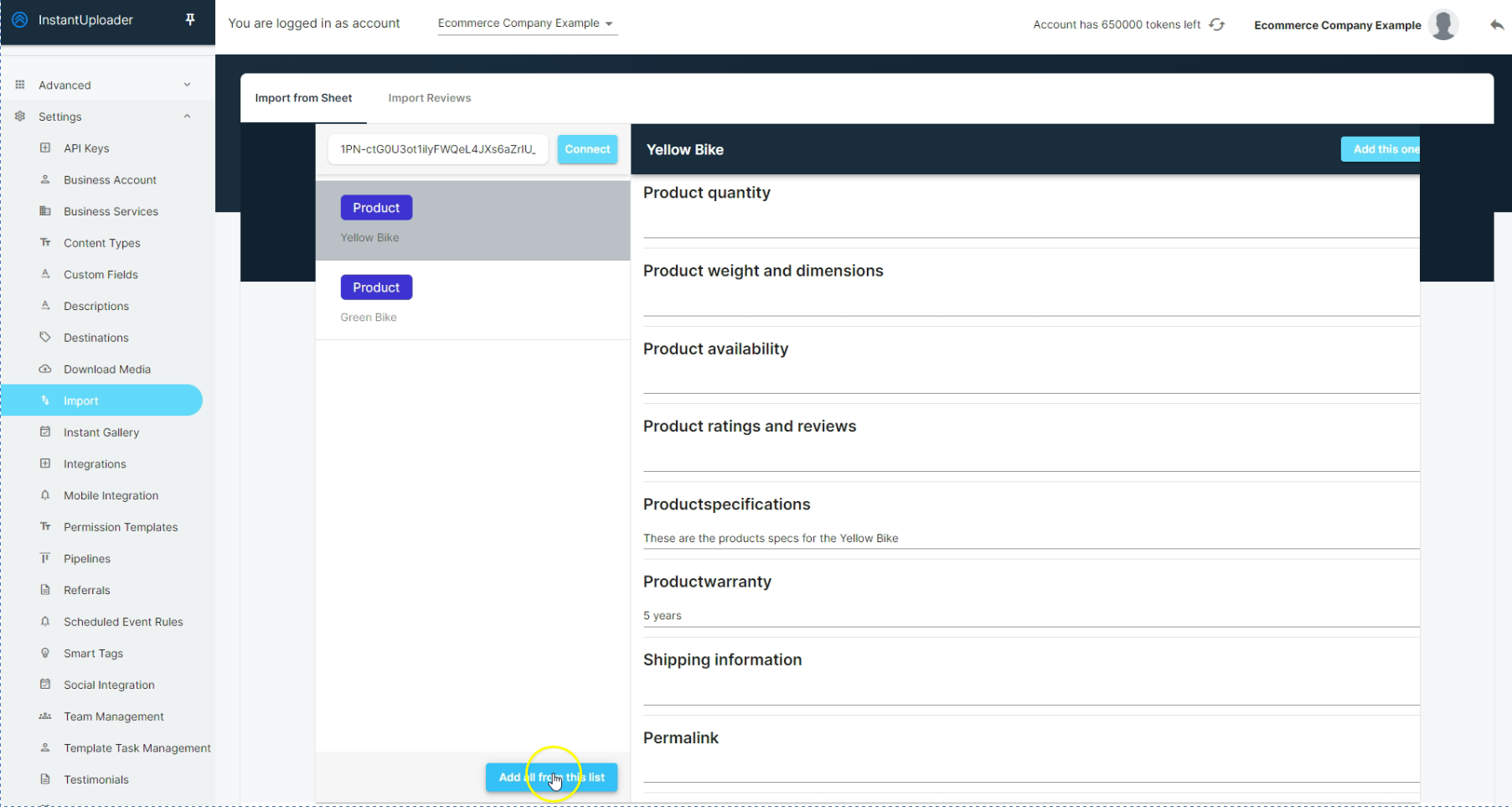Screen dimensions: 1512x807
Task: Click the sheet ID input field
Action: [x=437, y=149]
